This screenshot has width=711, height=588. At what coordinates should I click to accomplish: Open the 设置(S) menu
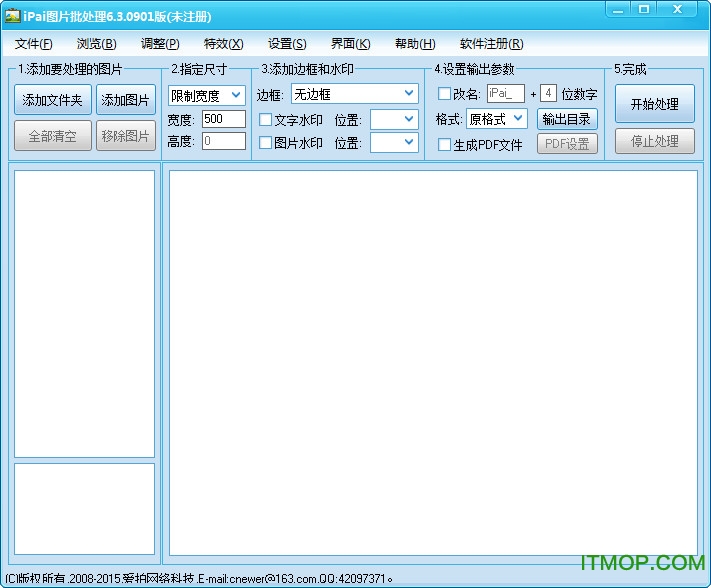click(287, 44)
